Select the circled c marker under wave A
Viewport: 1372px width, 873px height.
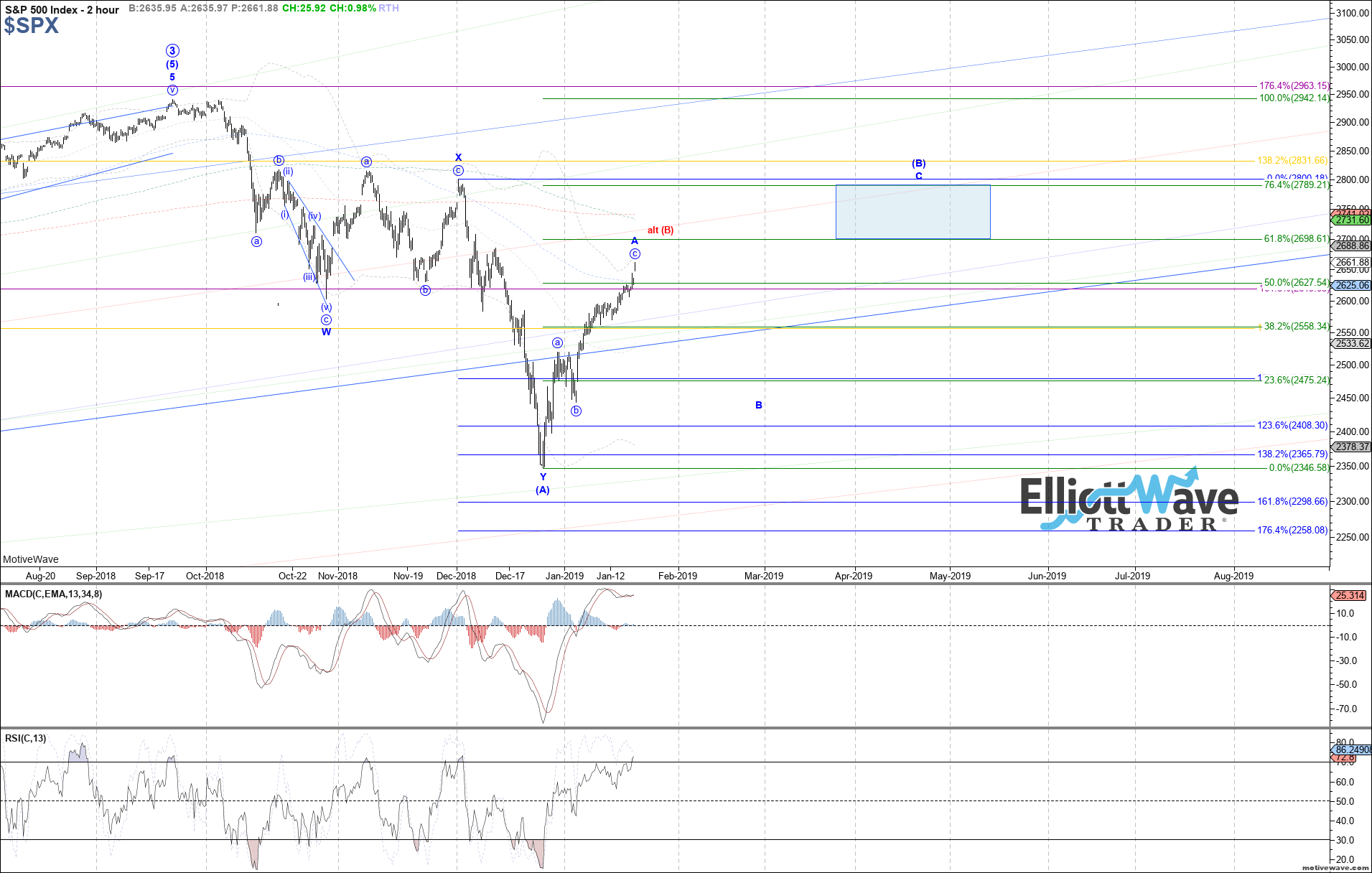(x=635, y=254)
